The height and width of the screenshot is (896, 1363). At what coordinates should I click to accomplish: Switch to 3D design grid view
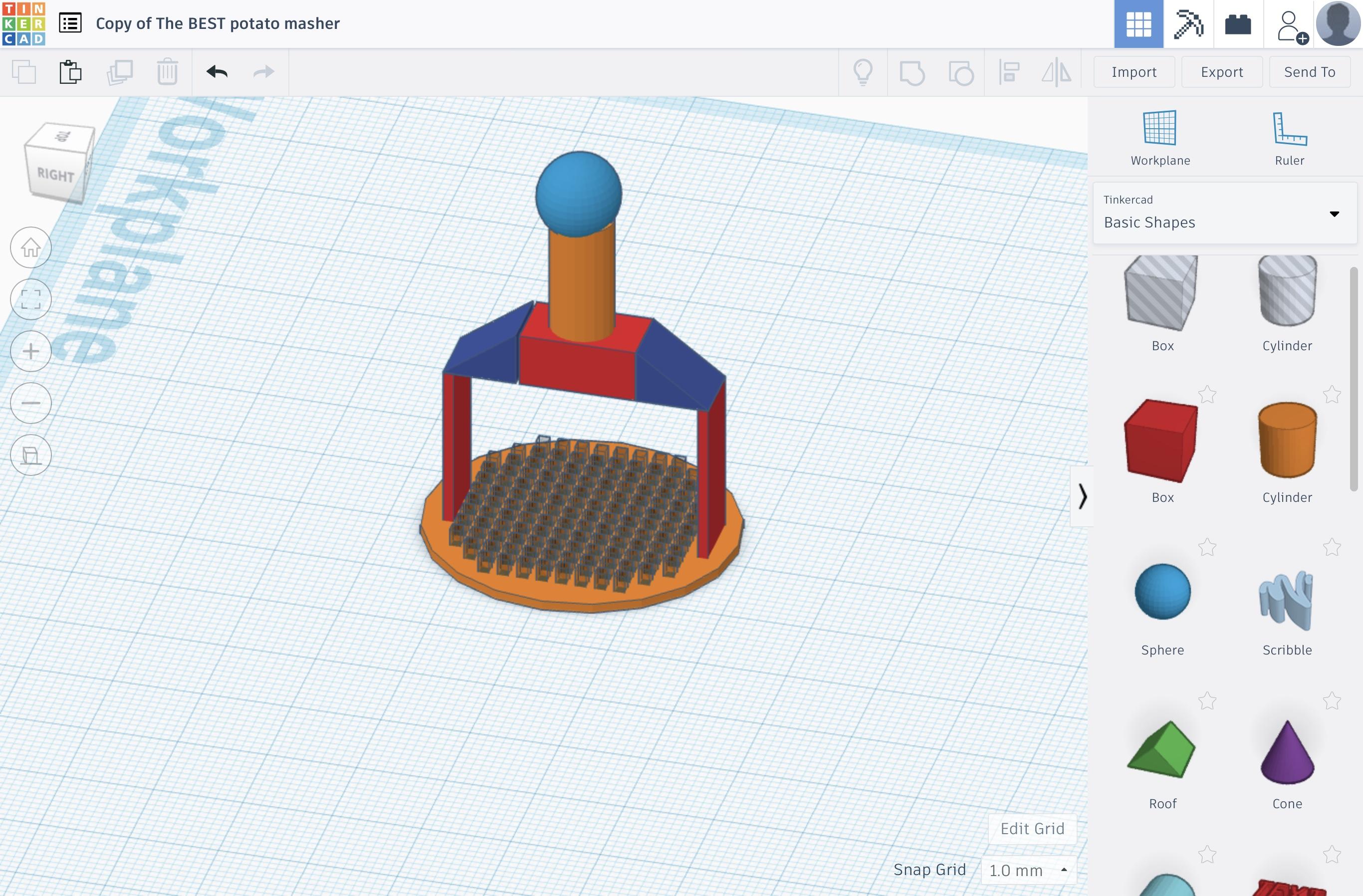[x=1138, y=24]
